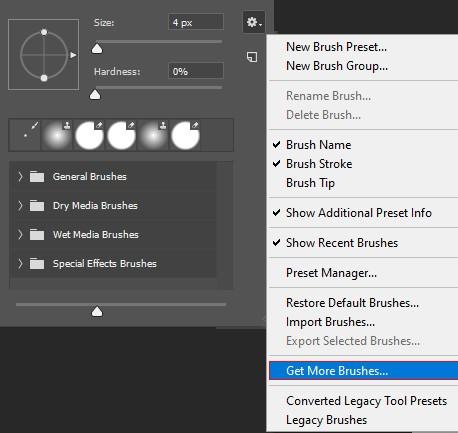Select the sixth hard round recent brush
The image size is (458, 433).
tap(185, 135)
